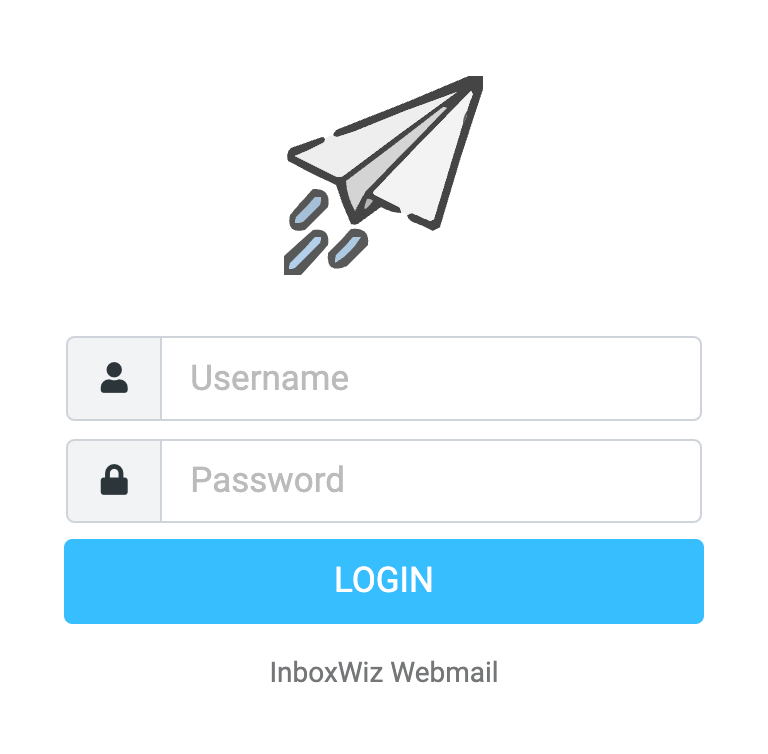The width and height of the screenshot is (768, 754).
Task: Click the padlock icon
Action: [114, 480]
